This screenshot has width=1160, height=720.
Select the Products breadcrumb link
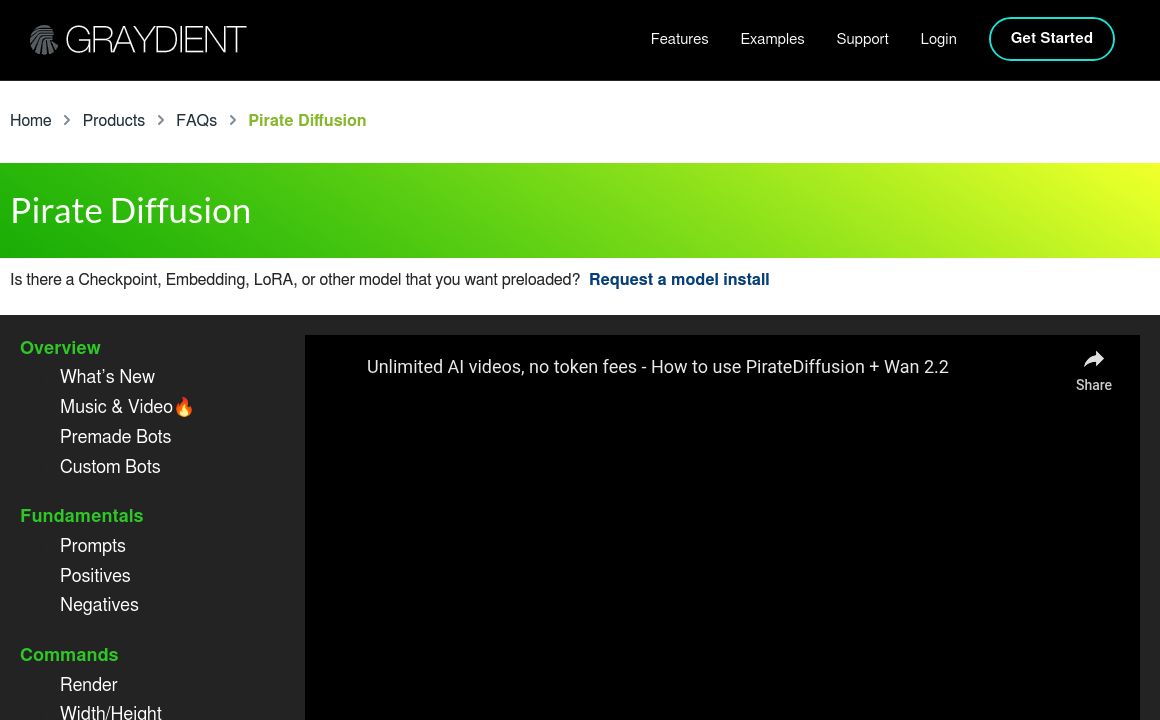114,120
